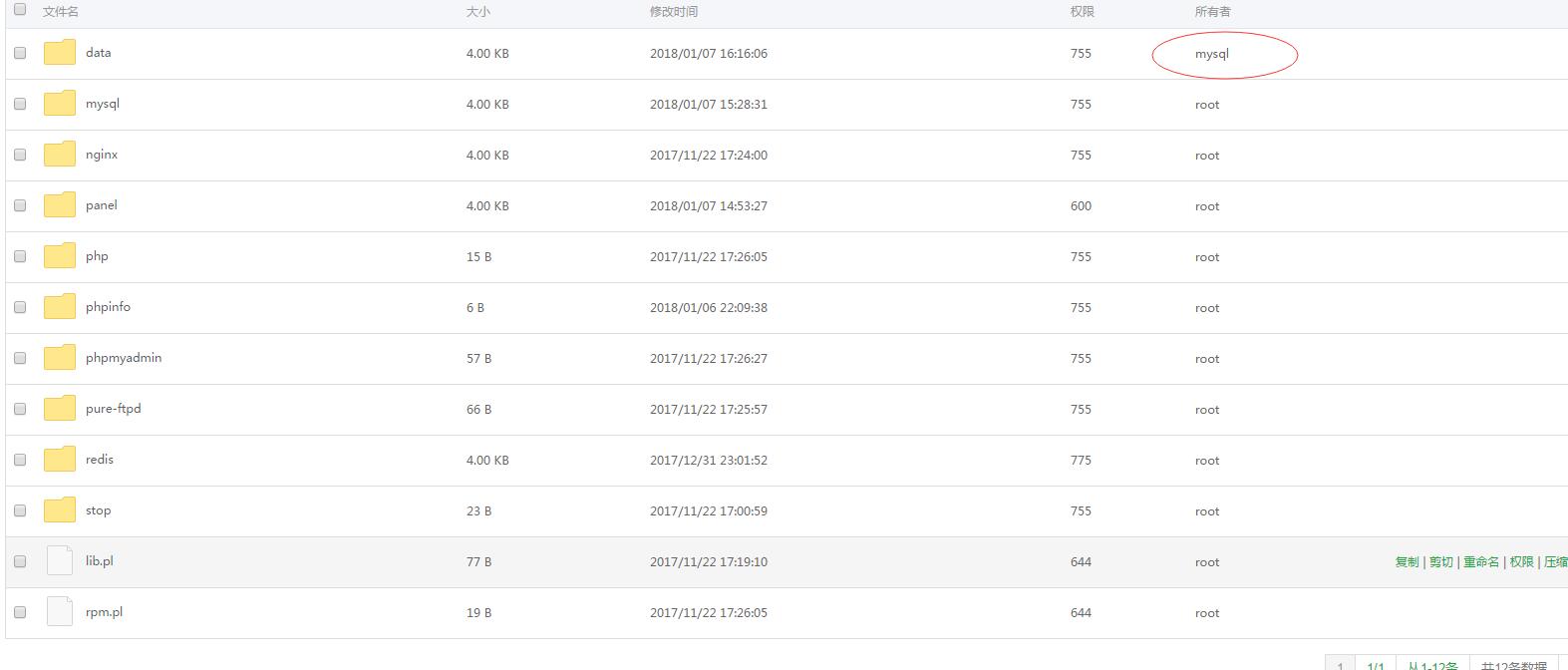This screenshot has width=1568, height=670.
Task: Select the pure-ftpd row checkbox
Action: point(20,409)
